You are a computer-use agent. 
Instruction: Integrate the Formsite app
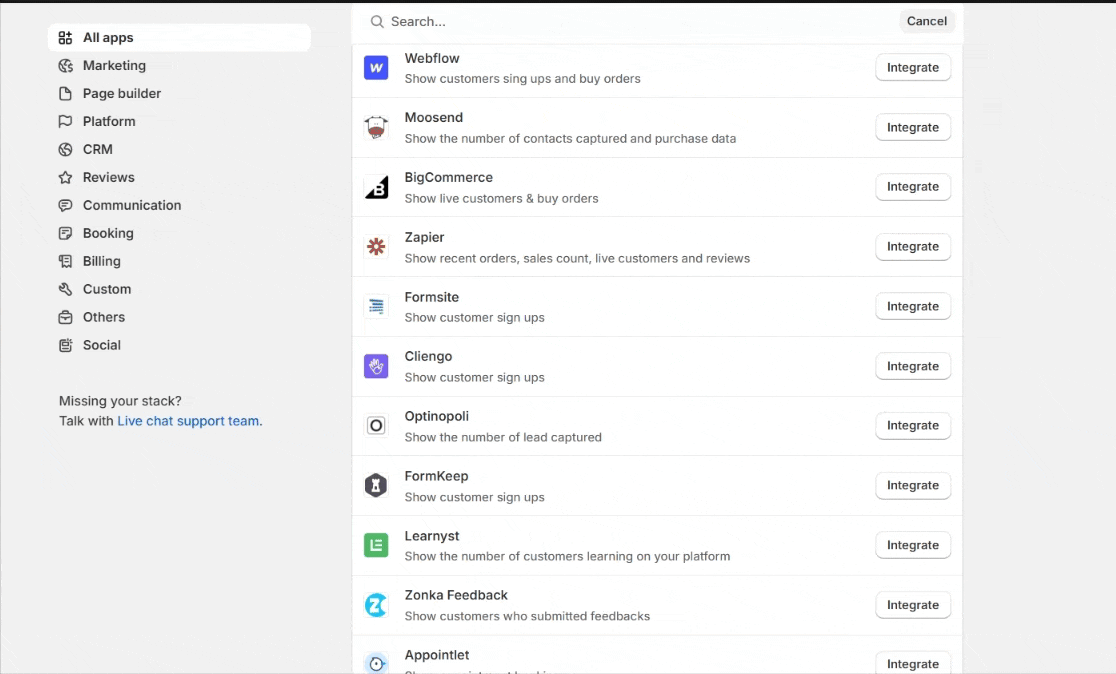(913, 306)
